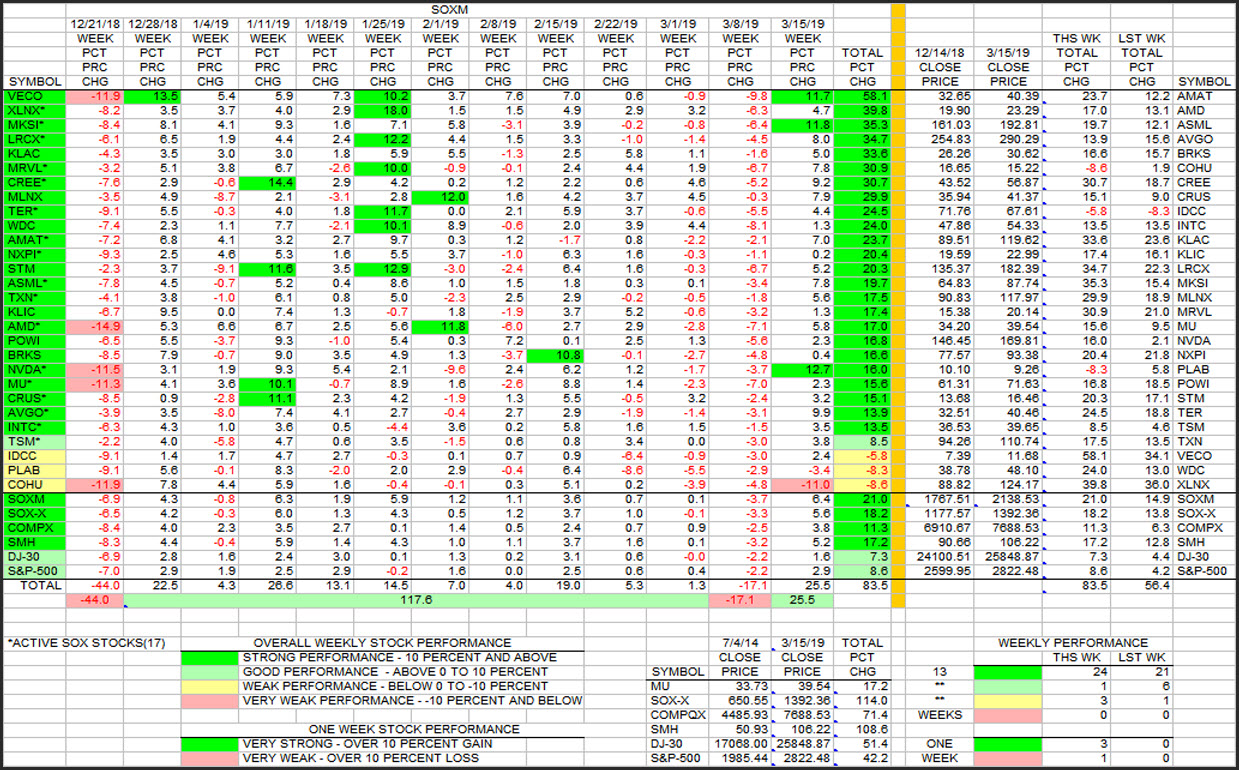Select the Overall Weekly Stock Performance heading

tap(382, 643)
